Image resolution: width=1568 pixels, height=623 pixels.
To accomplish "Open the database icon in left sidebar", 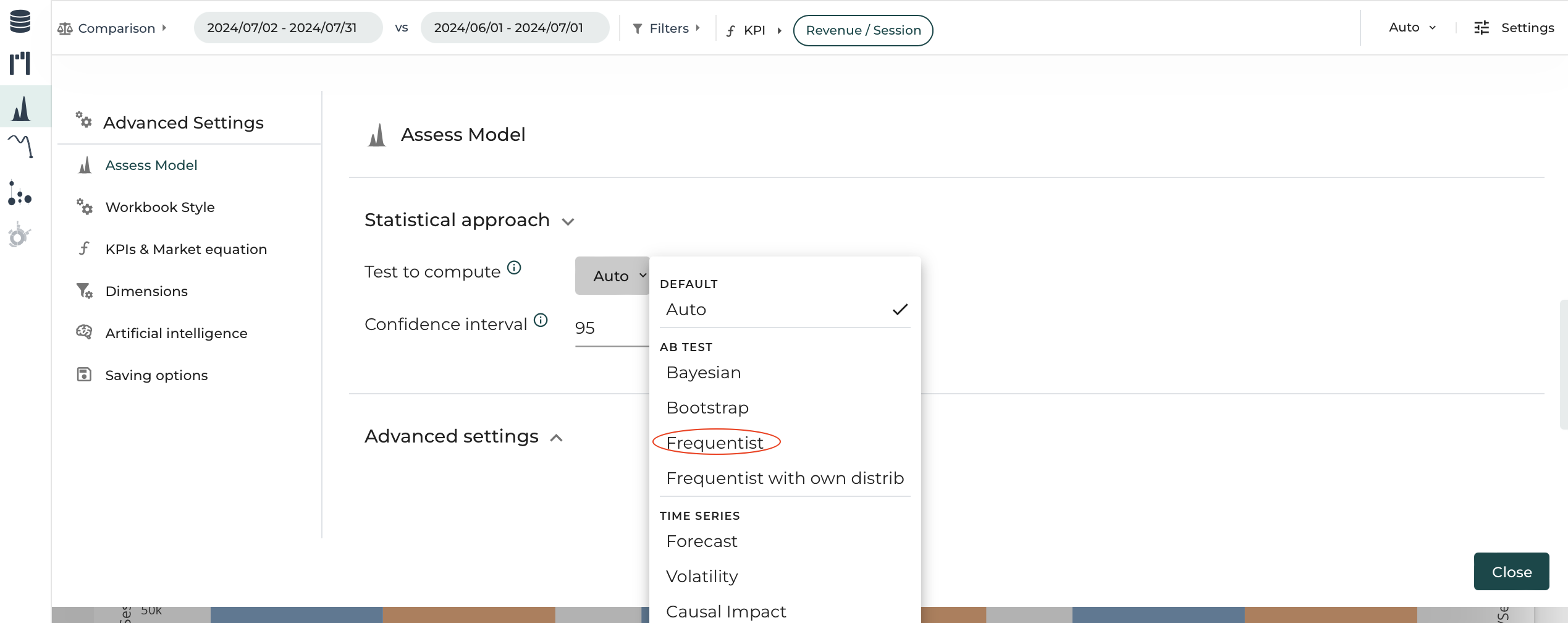I will 20,21.
